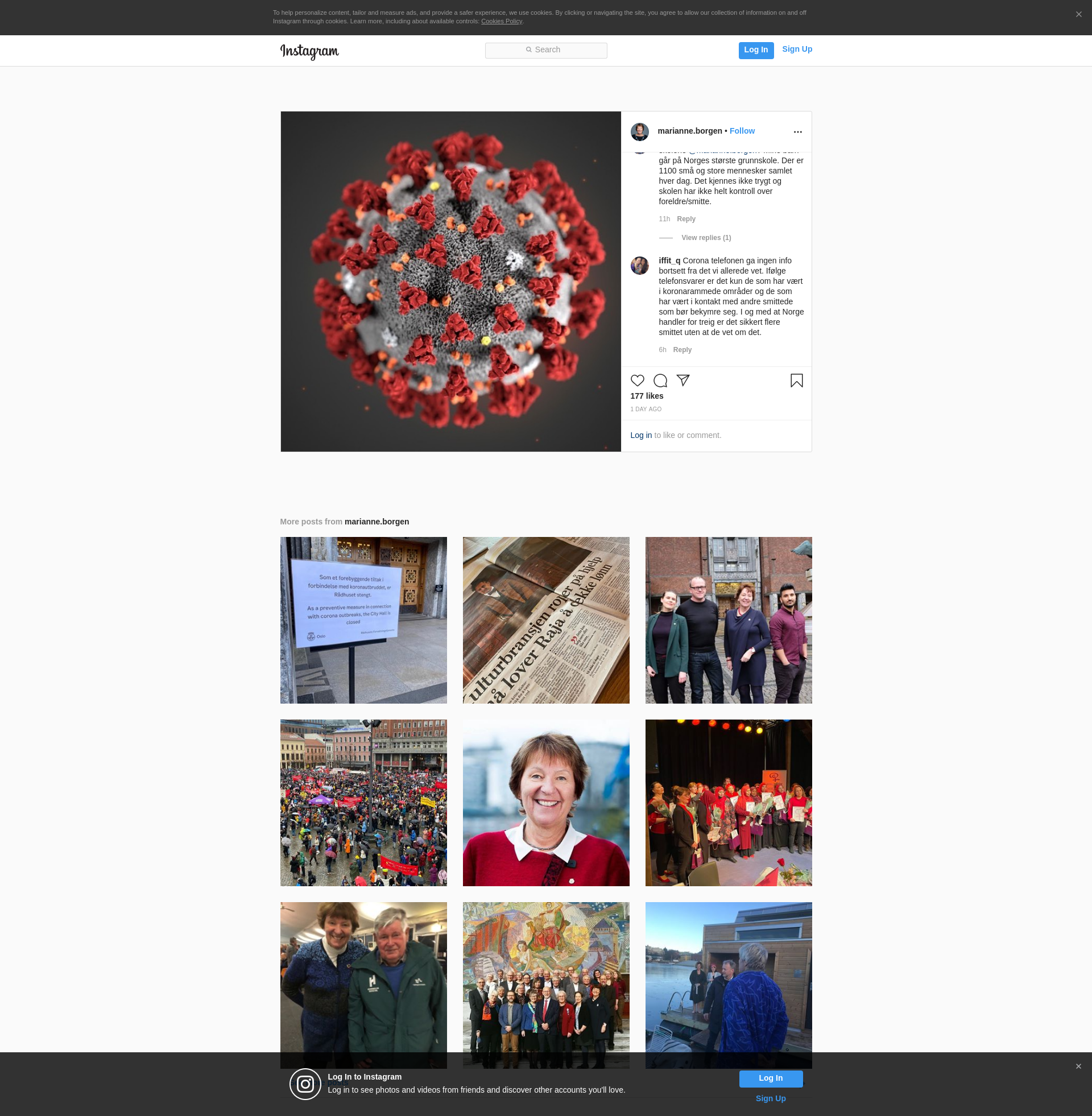This screenshot has height=1116, width=1092.
Task: Open marianne.borgen link in More posts heading
Action: click(x=377, y=521)
